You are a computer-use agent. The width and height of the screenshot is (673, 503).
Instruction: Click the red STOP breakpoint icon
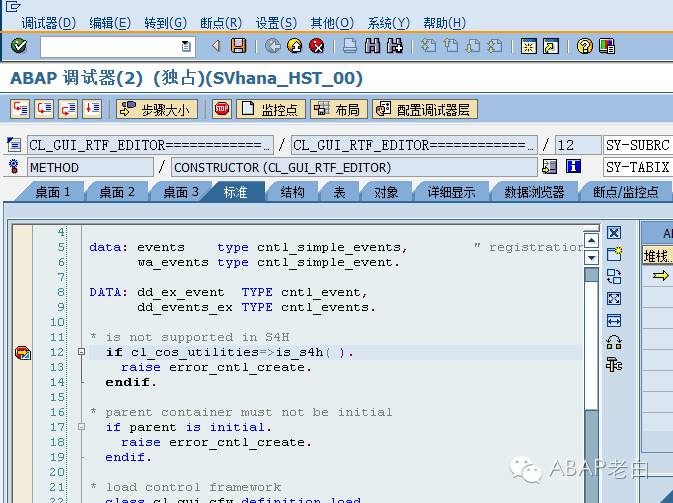[222, 109]
